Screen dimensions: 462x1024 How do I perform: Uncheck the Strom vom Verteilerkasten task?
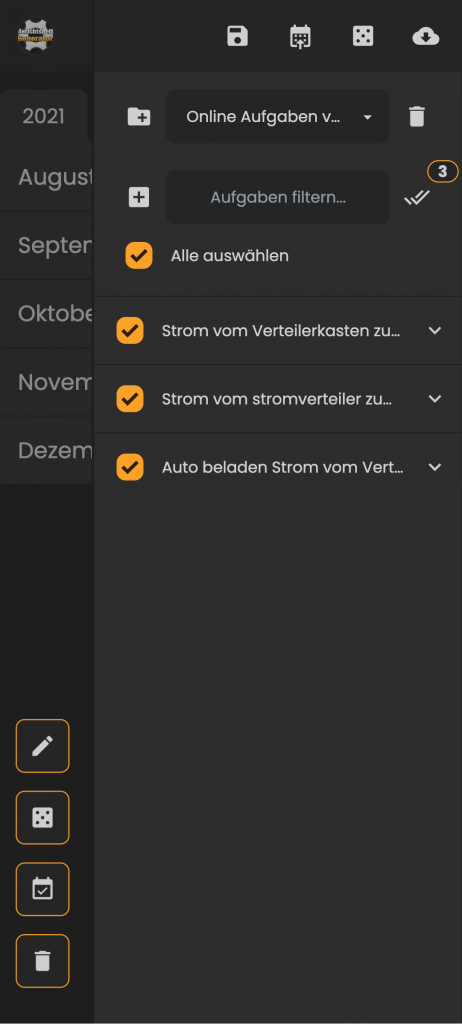coord(129,330)
